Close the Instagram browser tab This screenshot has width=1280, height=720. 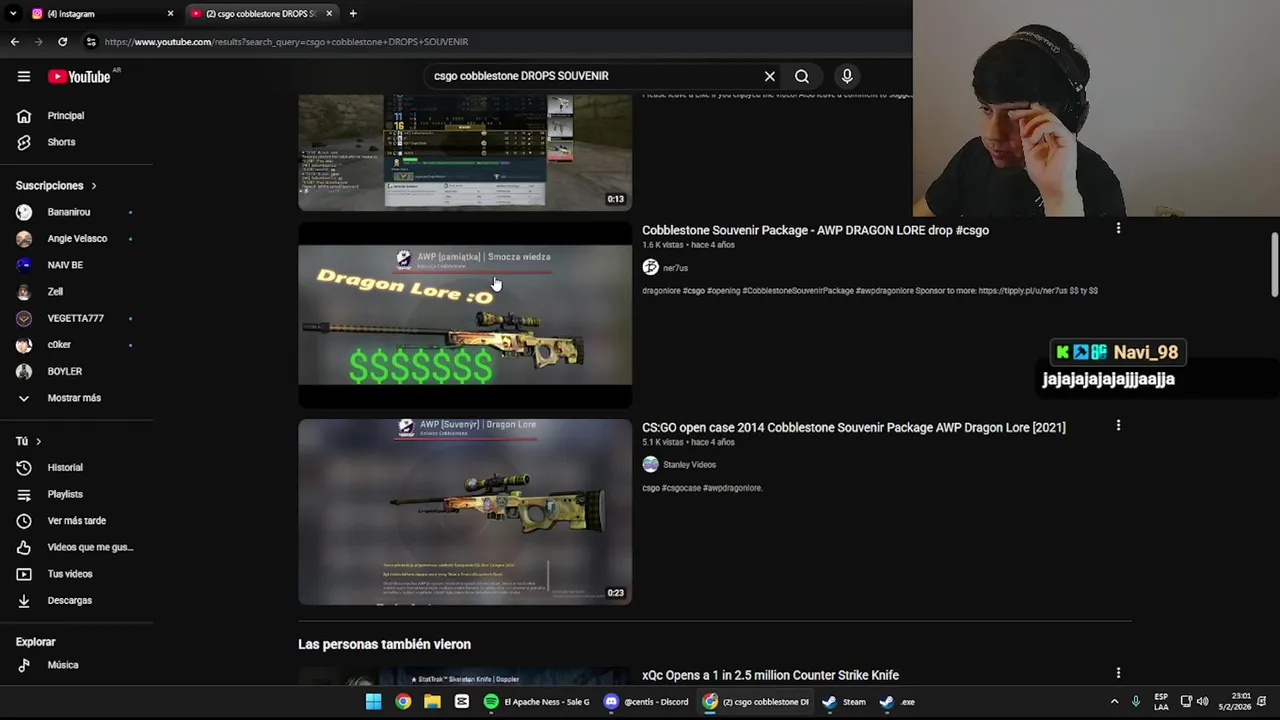pyautogui.click(x=170, y=14)
